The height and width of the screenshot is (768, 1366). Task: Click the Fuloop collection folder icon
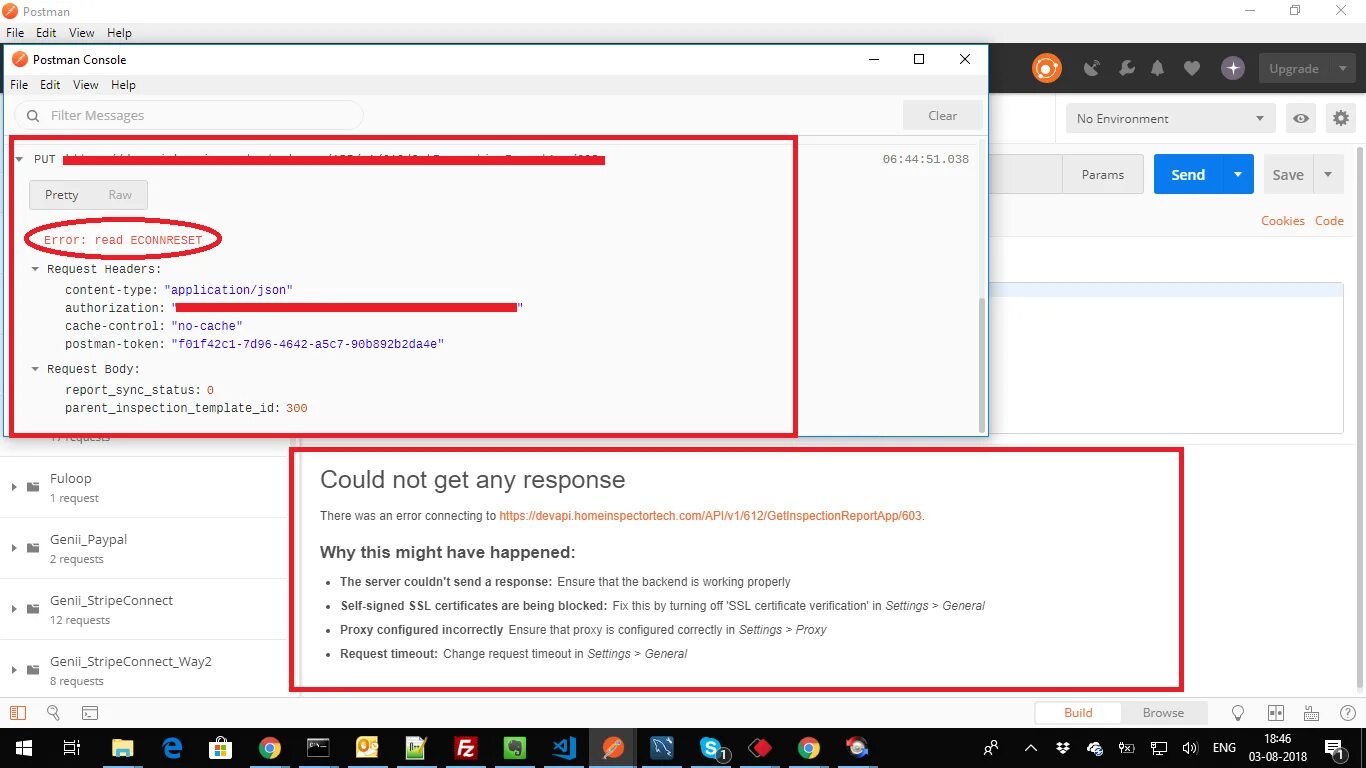(x=33, y=487)
